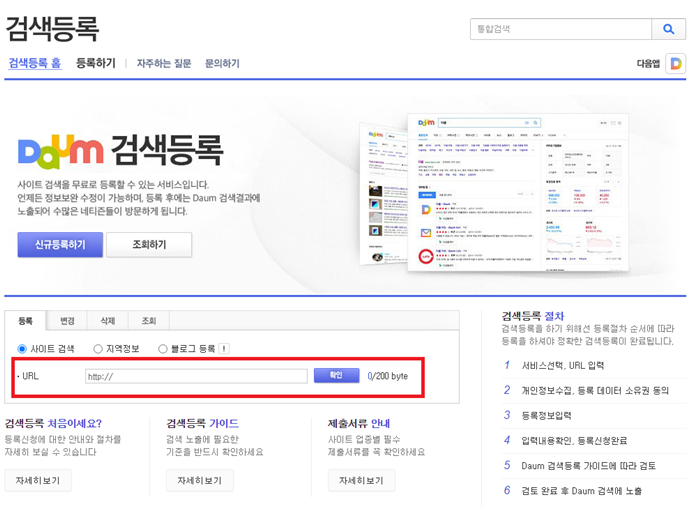Click 자세히보기 under 제출서류 안내

(x=361, y=481)
